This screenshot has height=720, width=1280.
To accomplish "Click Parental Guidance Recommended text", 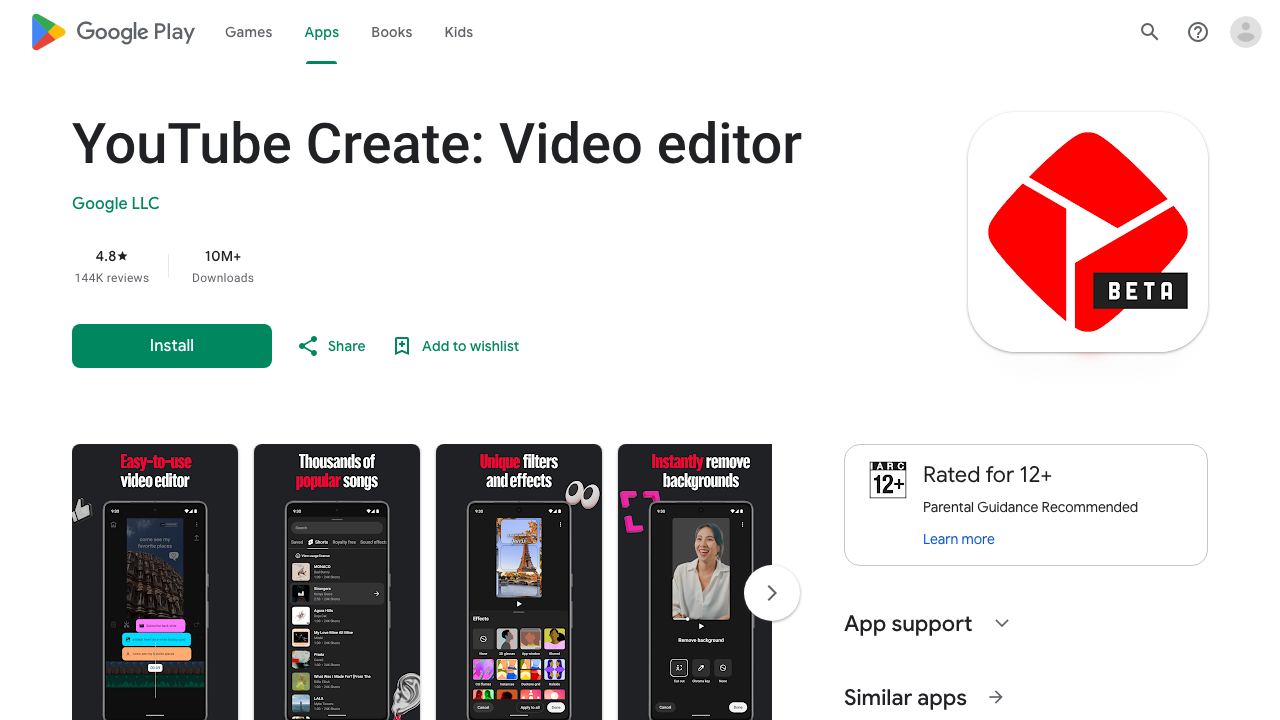I will [x=1030, y=507].
